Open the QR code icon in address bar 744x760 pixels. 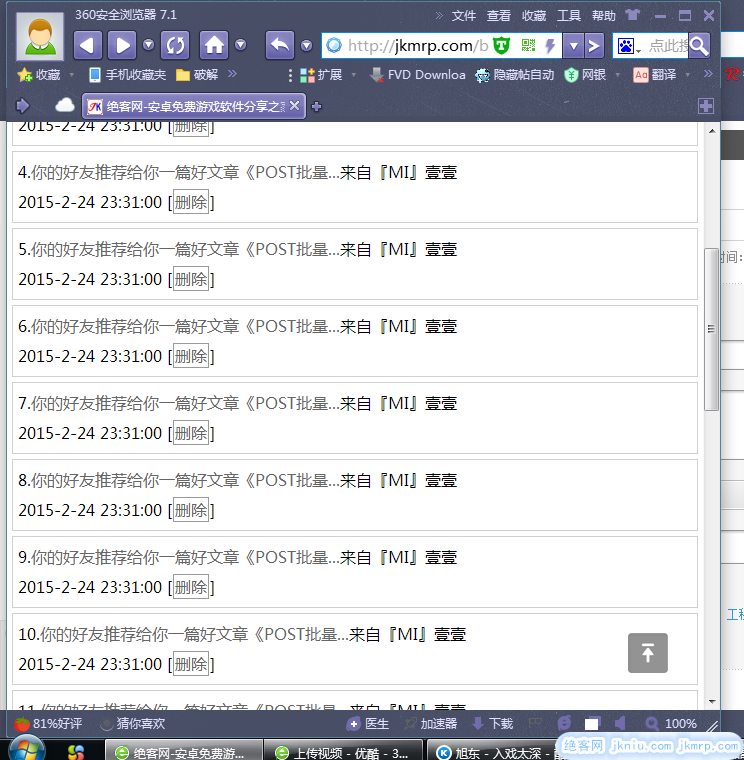coord(528,45)
